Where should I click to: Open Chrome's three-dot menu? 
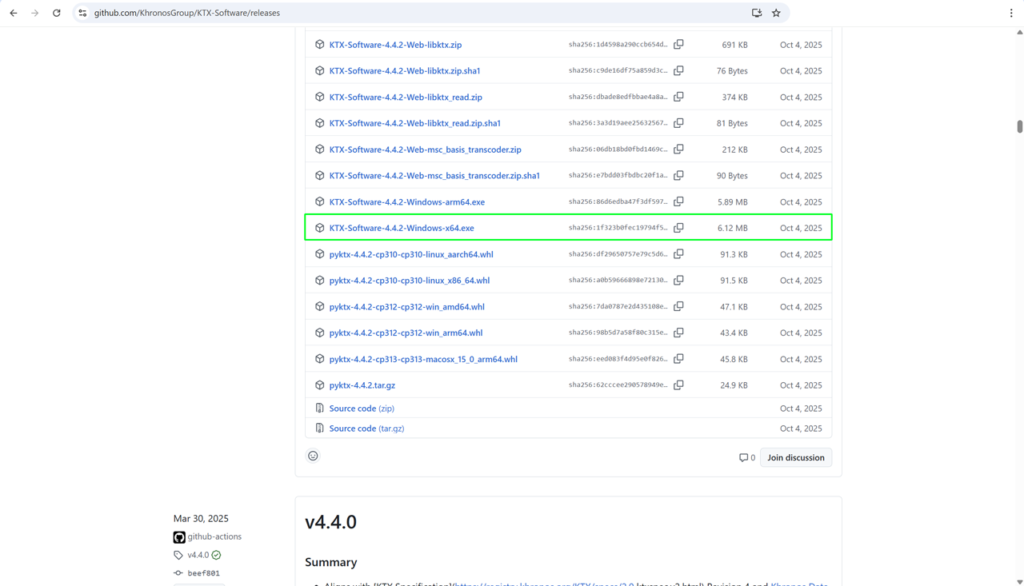tap(1010, 13)
